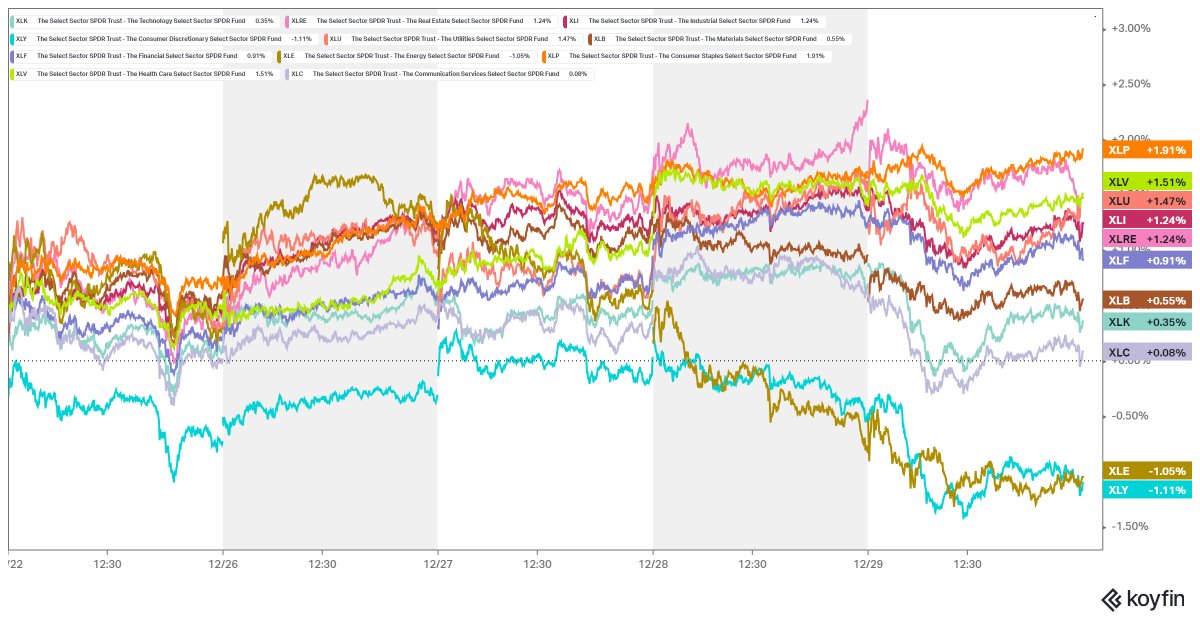Click the green XLV +1.51% price tag

click(x=1149, y=182)
